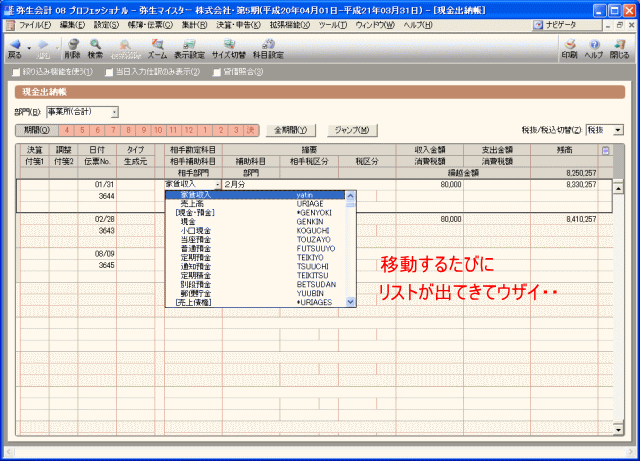The width and height of the screenshot is (640, 461).
Task: Select month 1 in the period bar
Action: pos(205,130)
